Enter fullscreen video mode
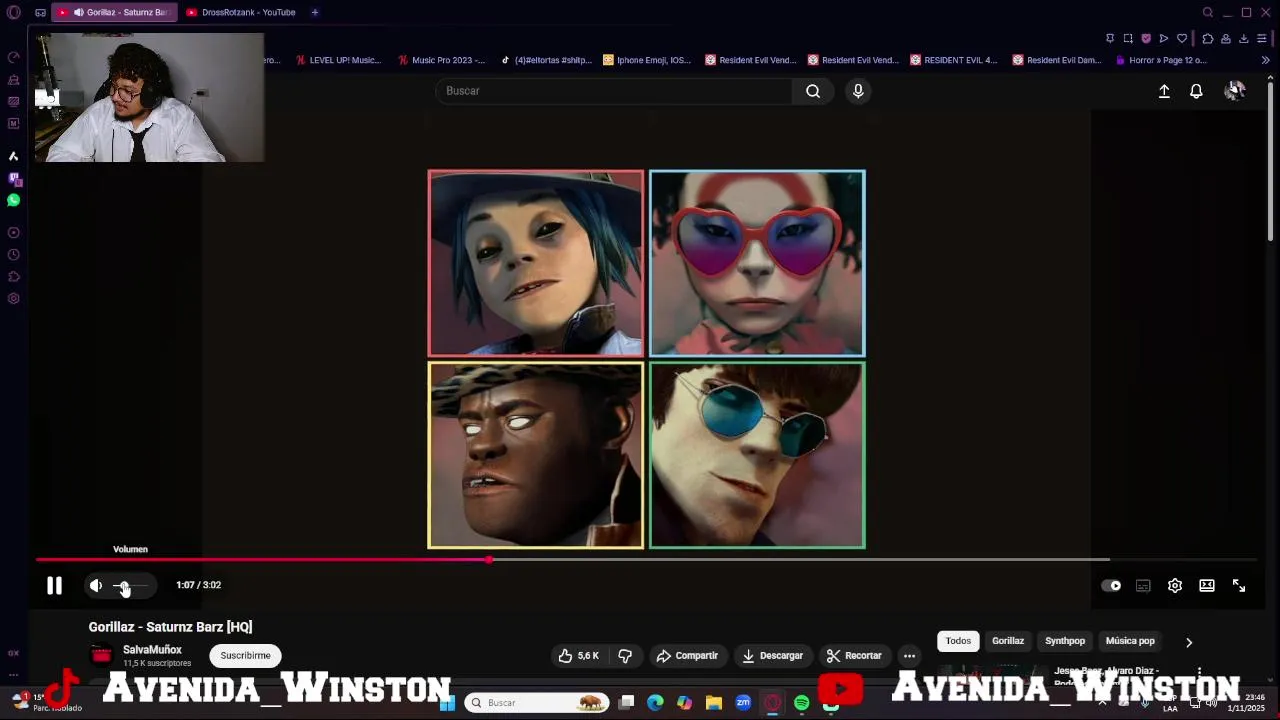 1239,586
